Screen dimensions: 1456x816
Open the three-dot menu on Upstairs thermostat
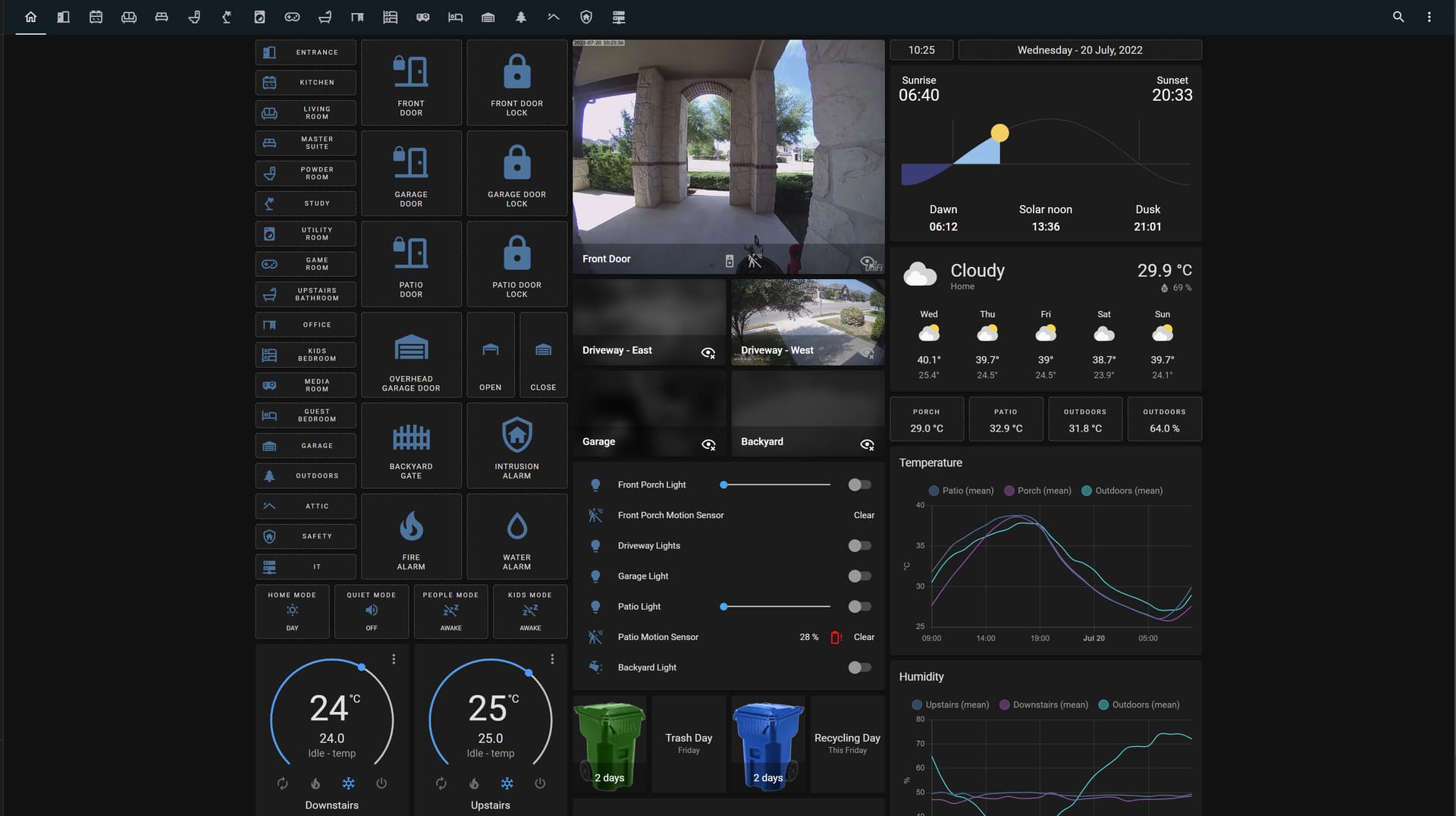point(552,659)
